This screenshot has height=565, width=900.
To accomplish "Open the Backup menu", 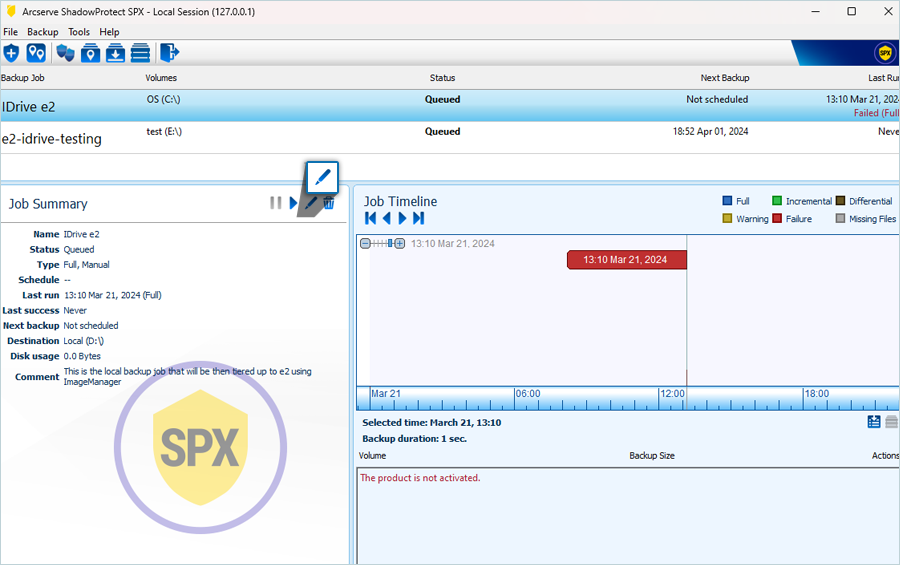I will [42, 32].
